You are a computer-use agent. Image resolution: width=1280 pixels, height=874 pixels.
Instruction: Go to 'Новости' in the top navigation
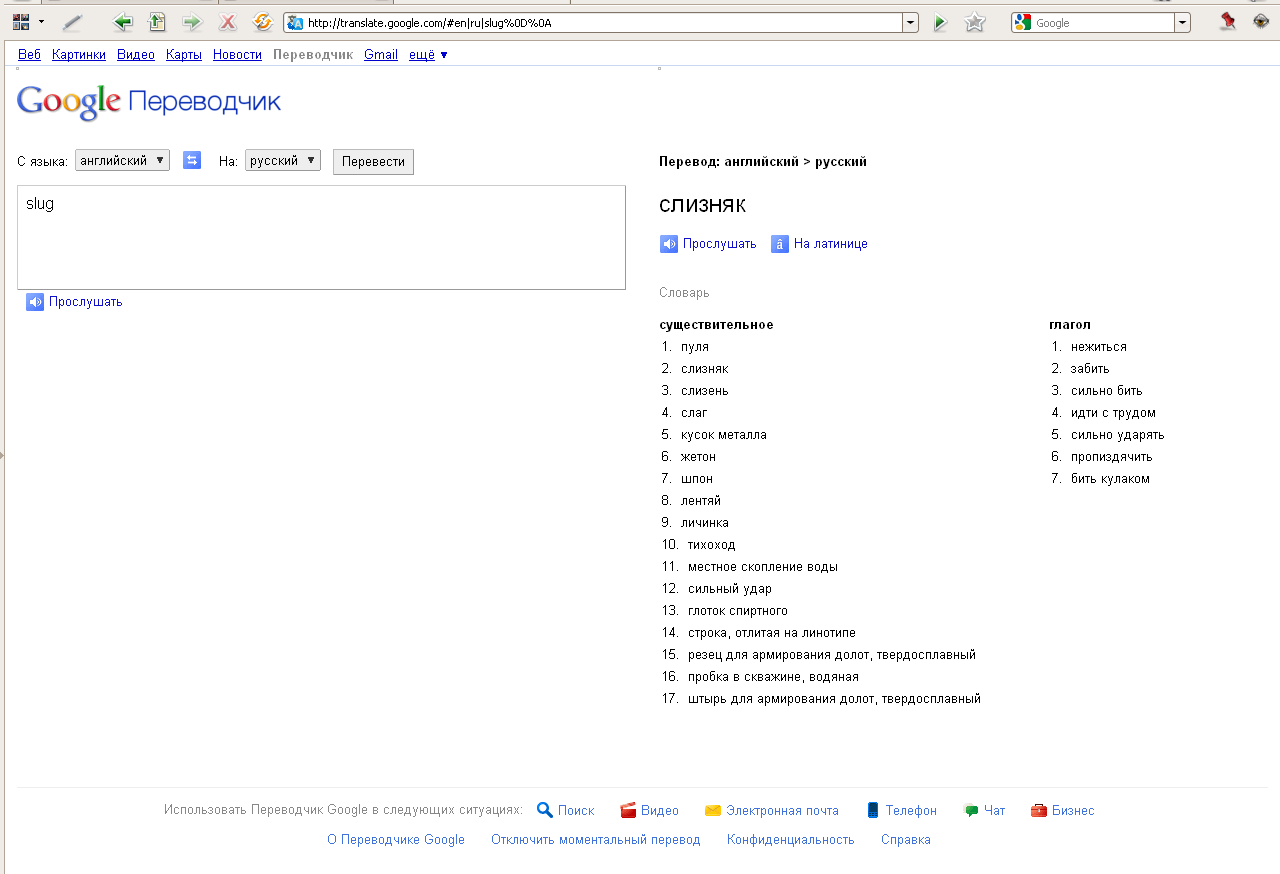pos(237,55)
